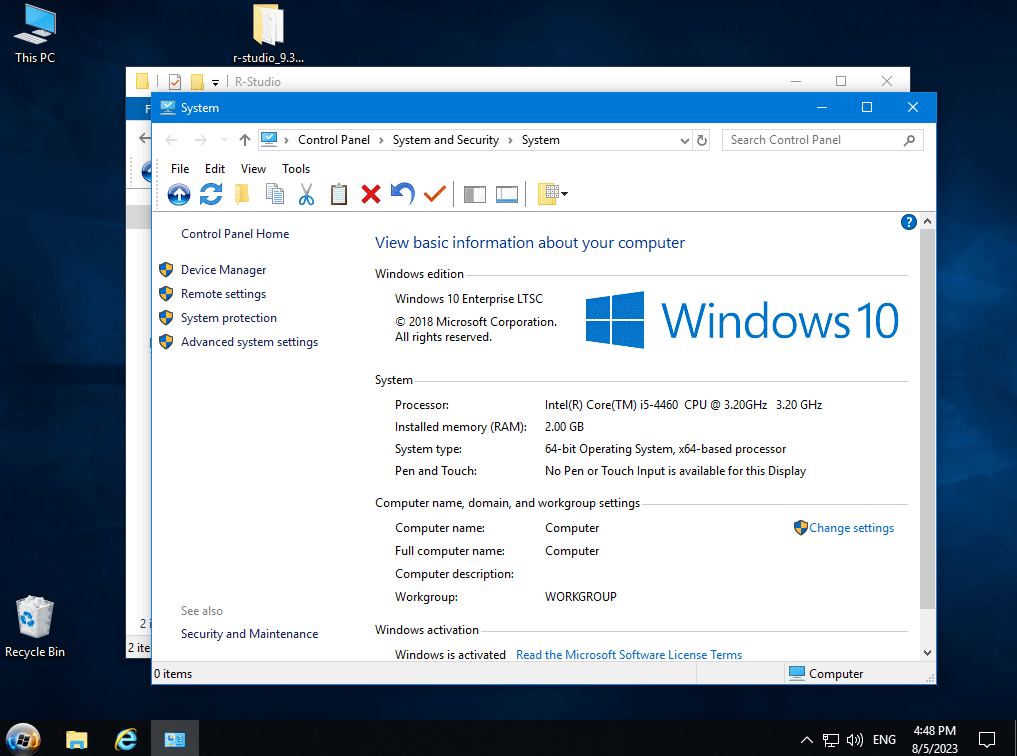Click the System window taskbar button
The image size is (1017, 756).
(x=174, y=739)
